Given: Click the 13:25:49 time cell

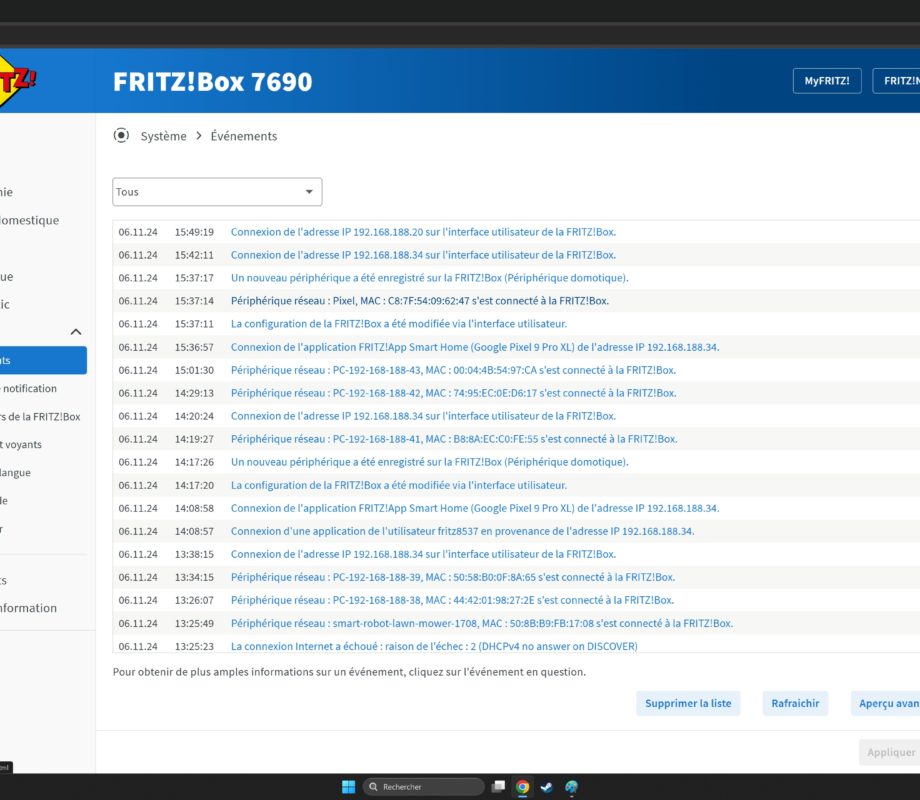Looking at the screenshot, I should [194, 623].
